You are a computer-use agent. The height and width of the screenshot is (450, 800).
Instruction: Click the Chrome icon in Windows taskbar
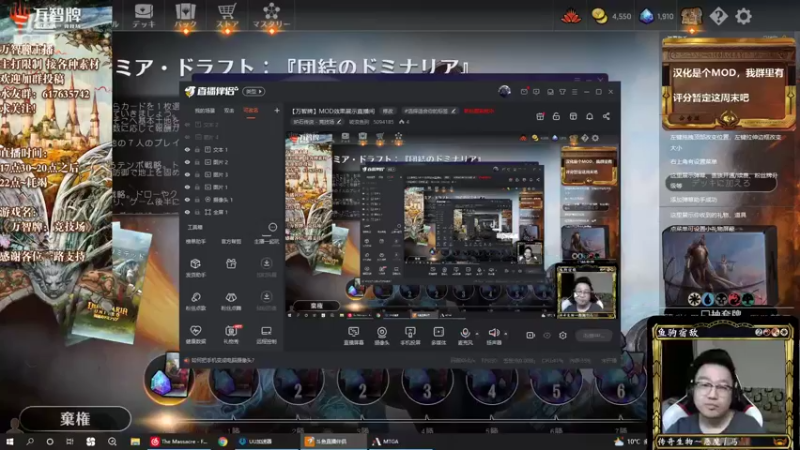click(223, 441)
